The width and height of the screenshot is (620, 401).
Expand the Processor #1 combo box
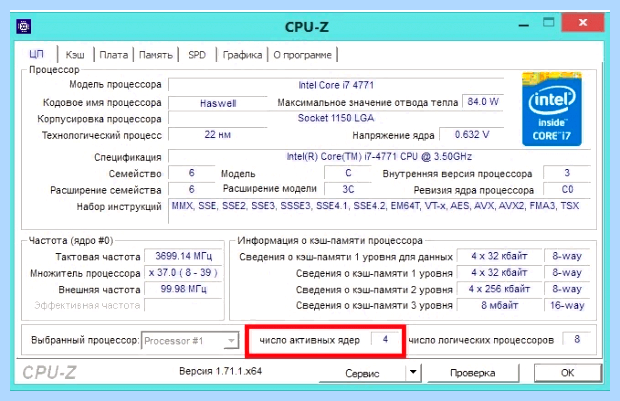[231, 341]
